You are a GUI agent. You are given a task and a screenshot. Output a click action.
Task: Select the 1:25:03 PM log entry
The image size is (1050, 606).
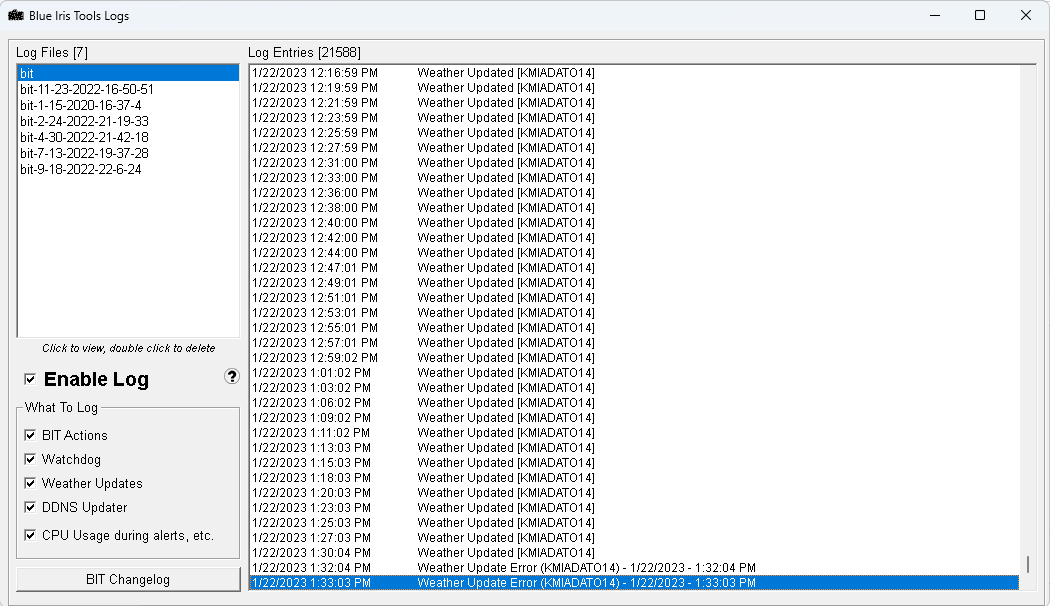(634, 522)
